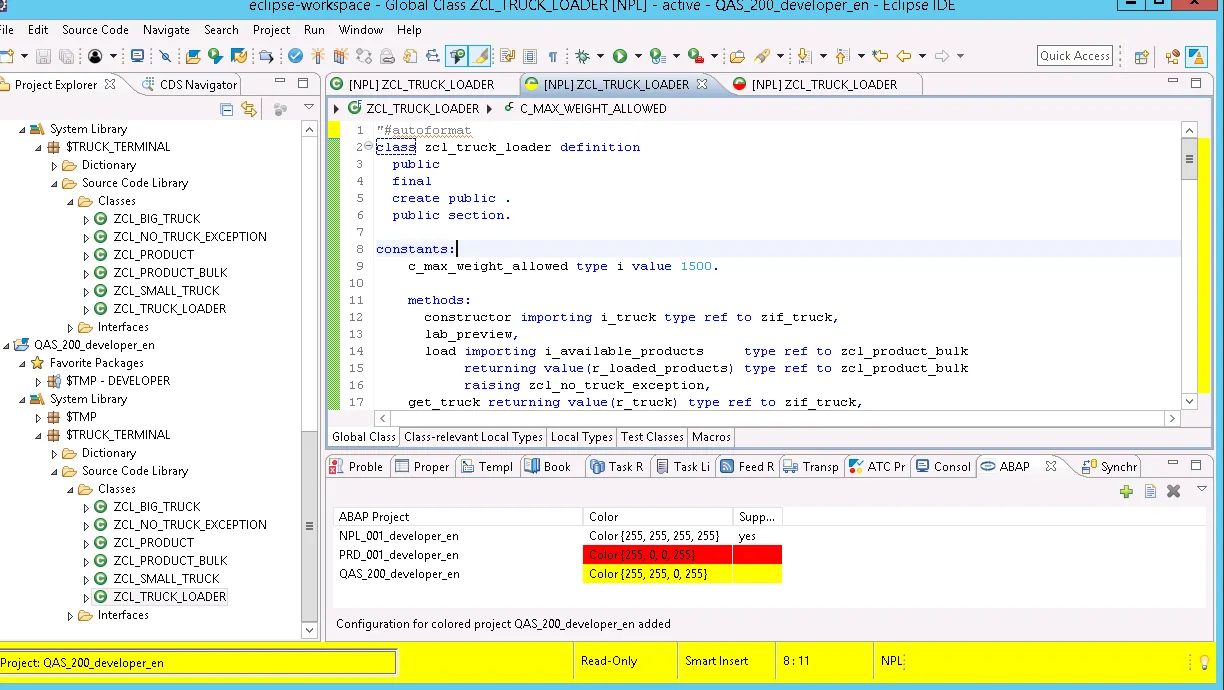Expand the $TMP - DEVELOPER package

pyautogui.click(x=39, y=381)
